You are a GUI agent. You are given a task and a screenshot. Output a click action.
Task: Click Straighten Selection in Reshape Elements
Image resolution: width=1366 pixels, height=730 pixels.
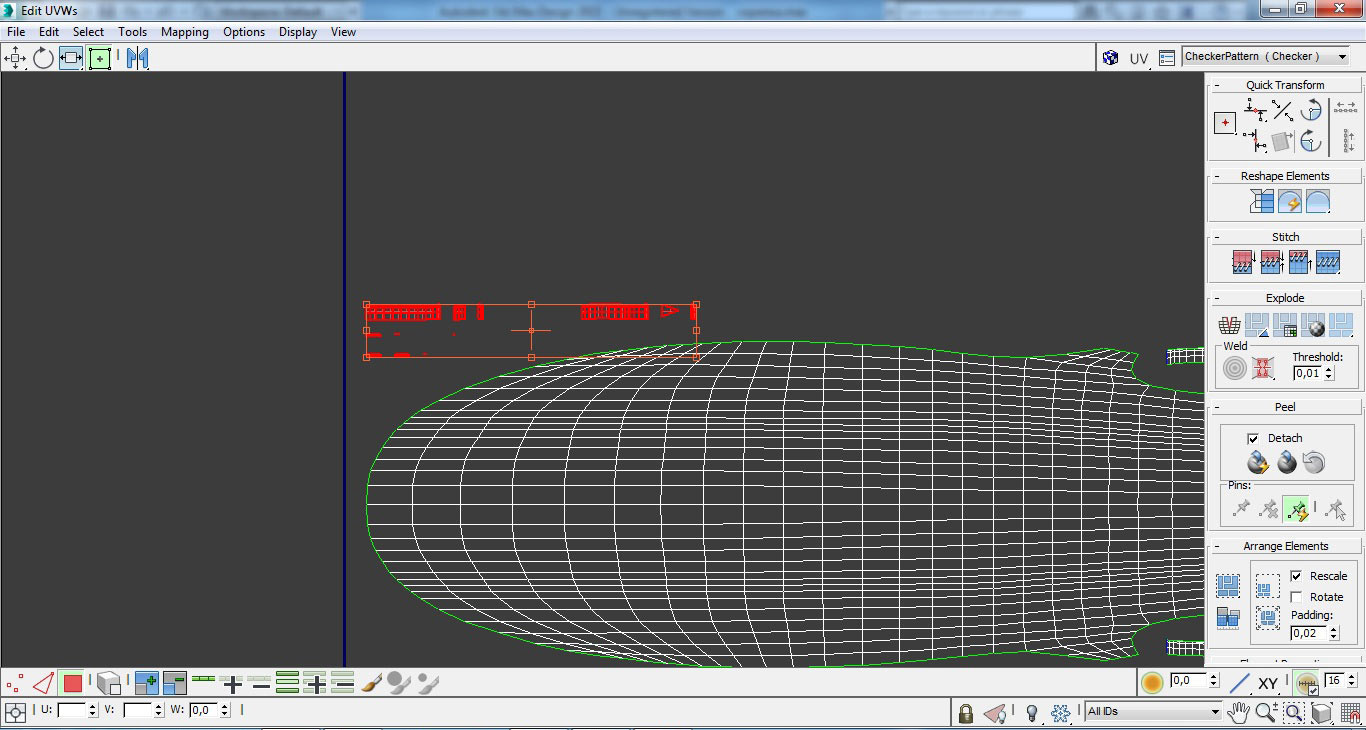pos(1262,201)
